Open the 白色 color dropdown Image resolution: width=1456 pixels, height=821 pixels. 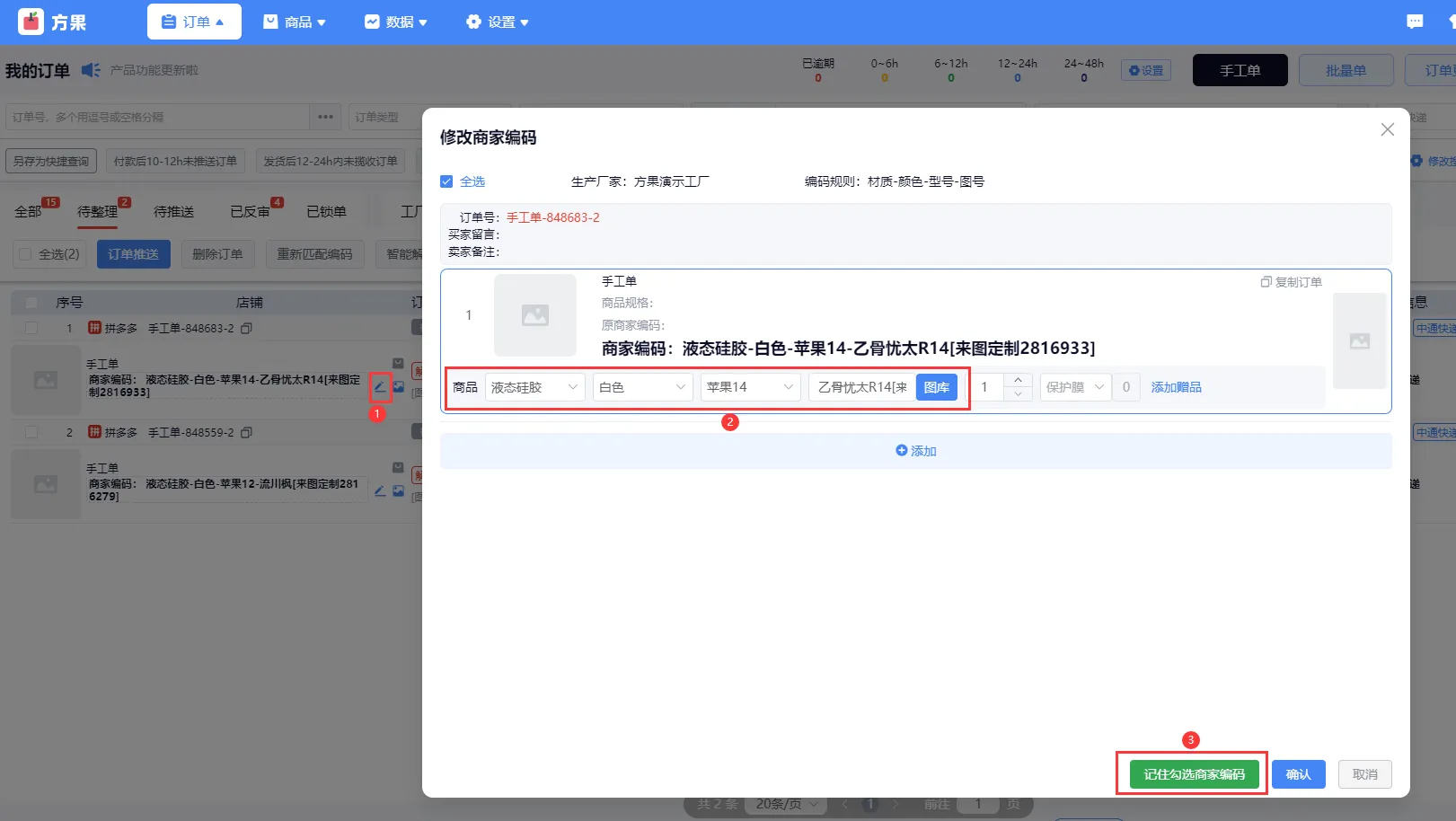coord(642,387)
